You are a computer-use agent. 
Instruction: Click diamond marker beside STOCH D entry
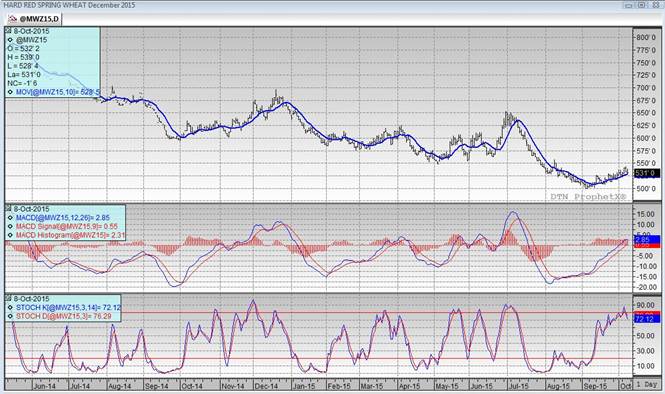[10, 316]
